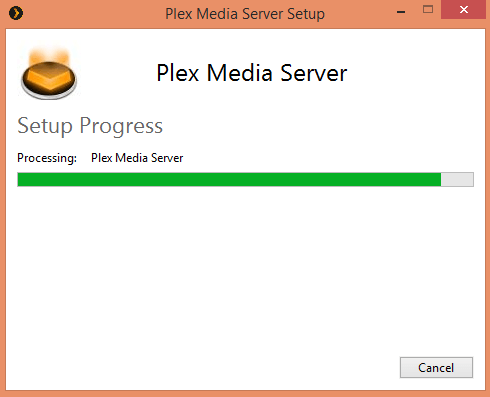Cancel the Plex Media Server installation

[436, 368]
